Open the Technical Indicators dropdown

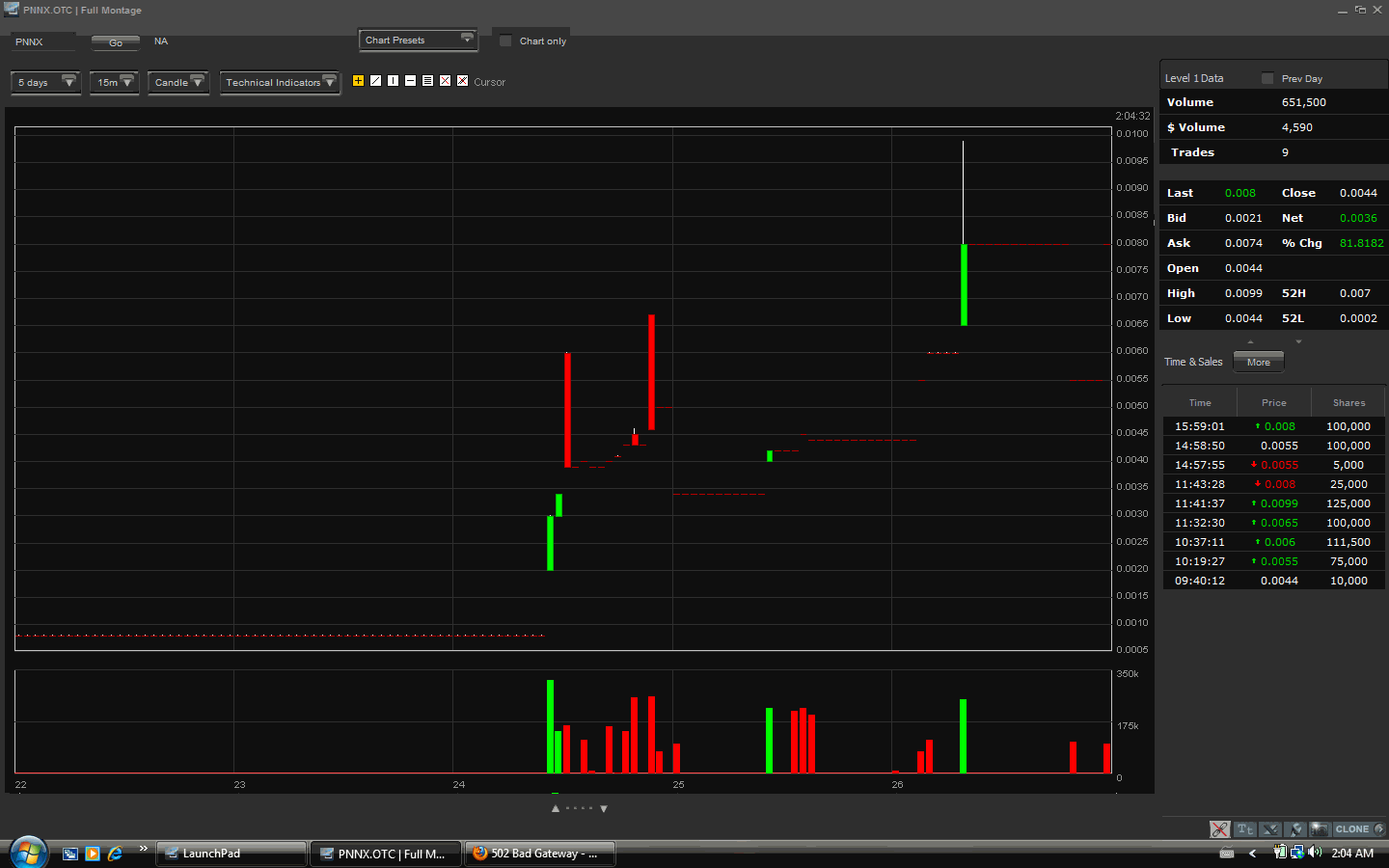tap(280, 82)
